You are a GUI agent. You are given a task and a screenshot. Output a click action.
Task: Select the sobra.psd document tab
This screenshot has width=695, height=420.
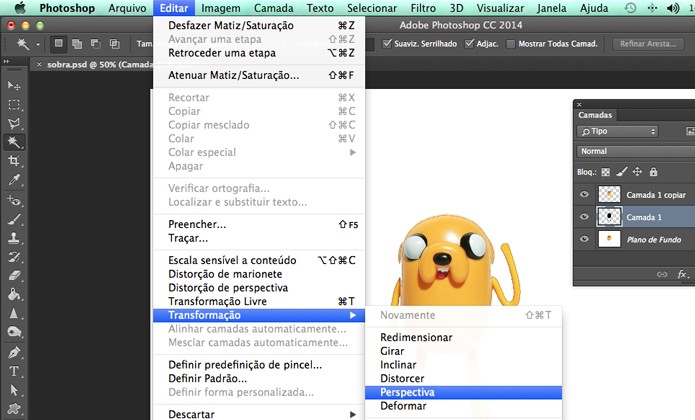click(x=100, y=64)
